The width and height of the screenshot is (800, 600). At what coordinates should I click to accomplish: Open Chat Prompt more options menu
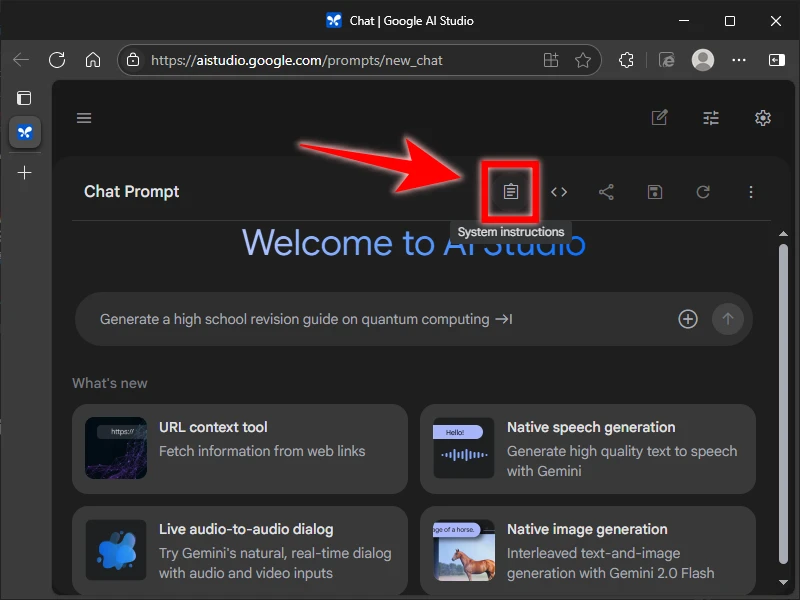tap(751, 192)
